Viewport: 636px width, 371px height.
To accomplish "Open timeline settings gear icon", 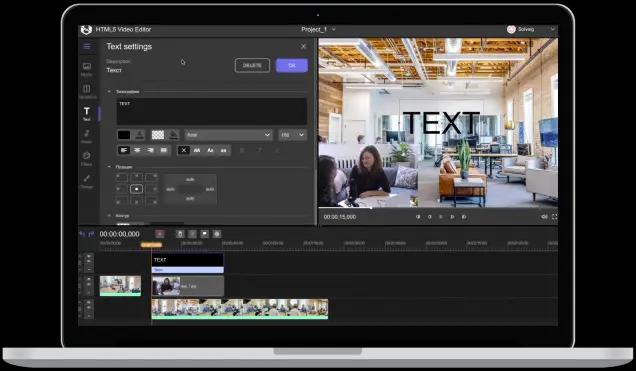I will (217, 234).
